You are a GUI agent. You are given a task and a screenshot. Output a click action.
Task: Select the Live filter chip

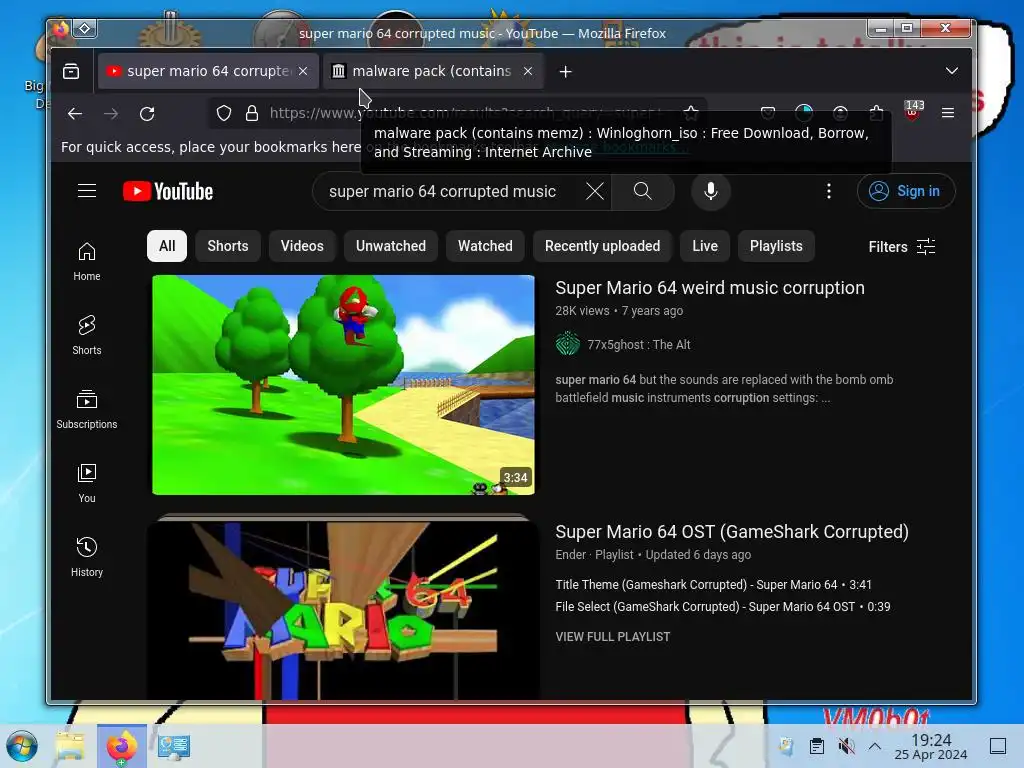tap(705, 246)
